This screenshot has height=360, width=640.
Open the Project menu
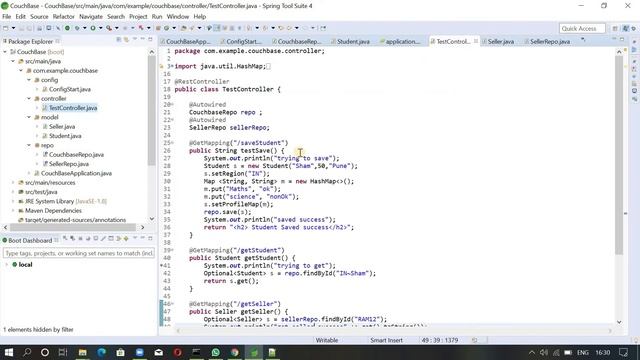click(138, 17)
